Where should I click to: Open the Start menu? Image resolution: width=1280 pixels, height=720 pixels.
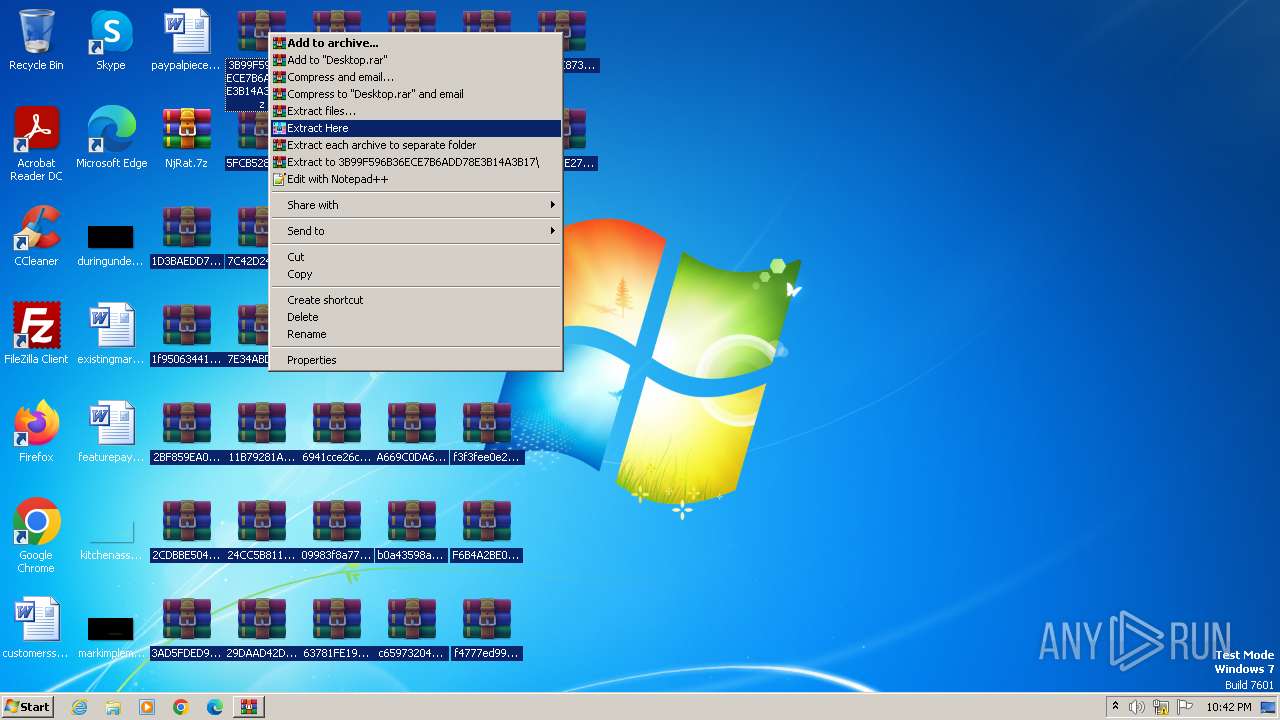pos(27,706)
